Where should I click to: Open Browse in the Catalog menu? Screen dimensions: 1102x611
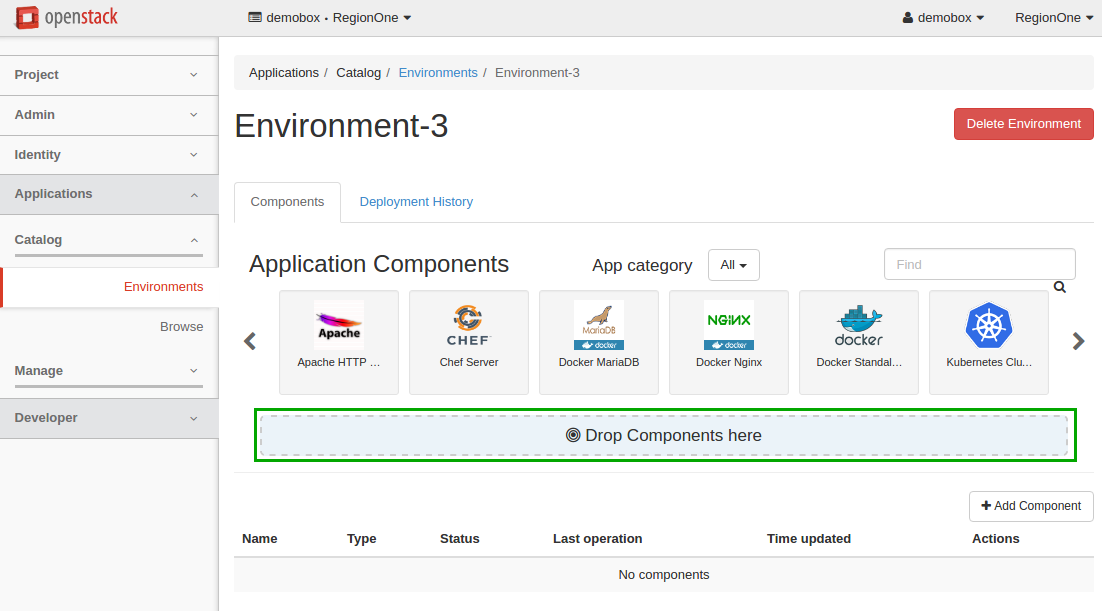(181, 327)
